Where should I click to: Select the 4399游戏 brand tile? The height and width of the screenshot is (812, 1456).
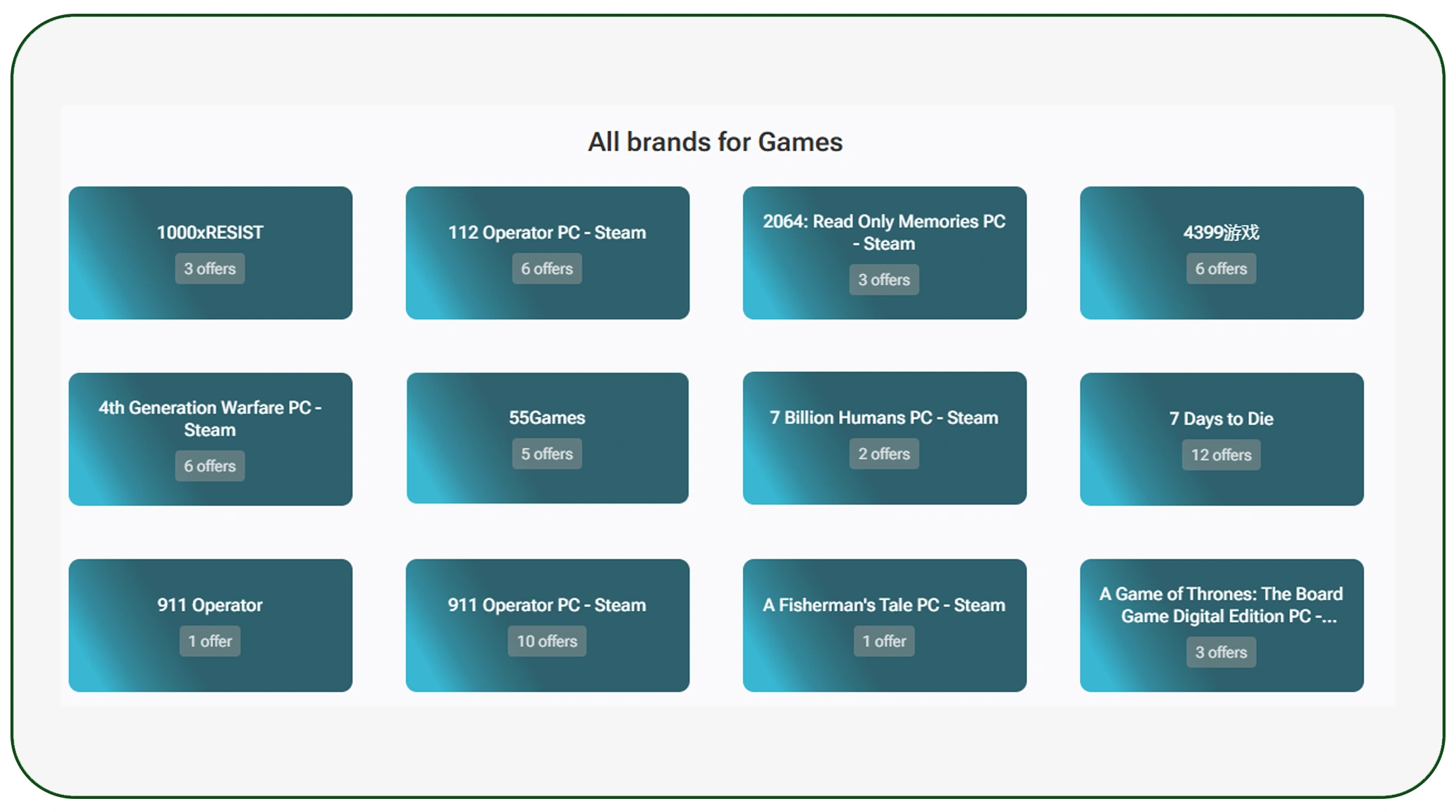[1221, 253]
